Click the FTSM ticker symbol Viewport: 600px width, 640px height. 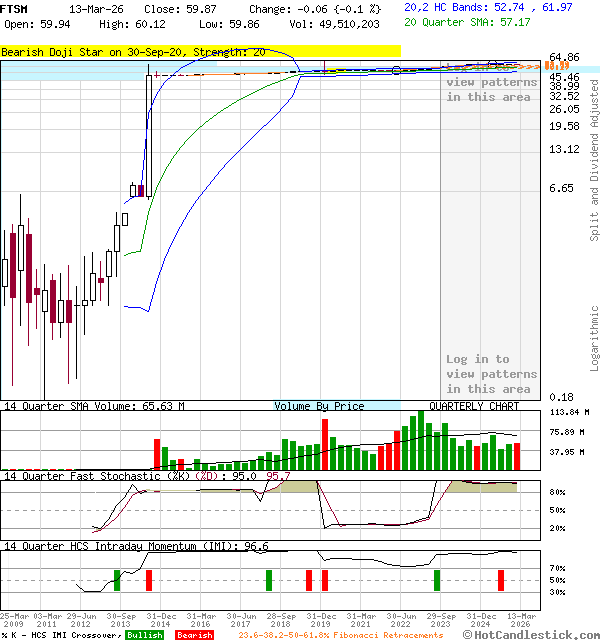[14, 8]
